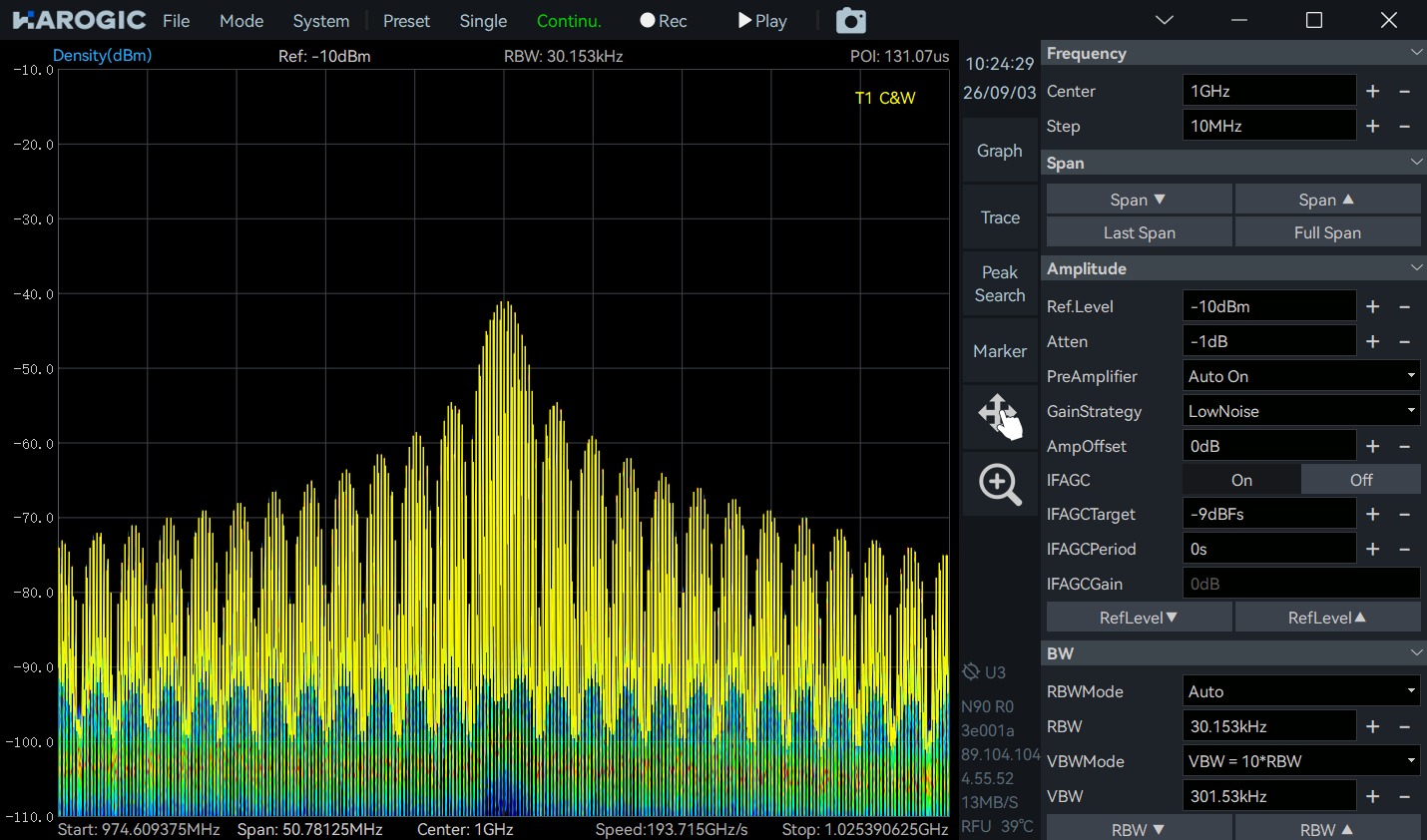Increase IFAGCPeriod with plus button
Viewport: 1427px width, 840px height.
(x=1373, y=549)
